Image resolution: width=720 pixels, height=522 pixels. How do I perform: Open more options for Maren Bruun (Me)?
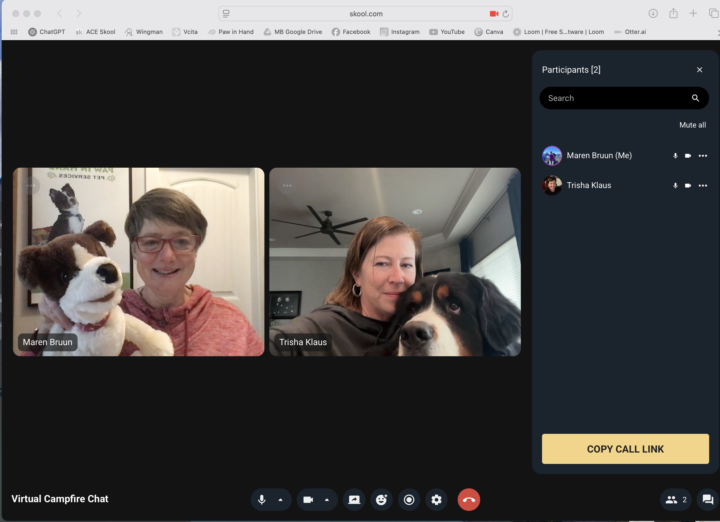(x=703, y=156)
